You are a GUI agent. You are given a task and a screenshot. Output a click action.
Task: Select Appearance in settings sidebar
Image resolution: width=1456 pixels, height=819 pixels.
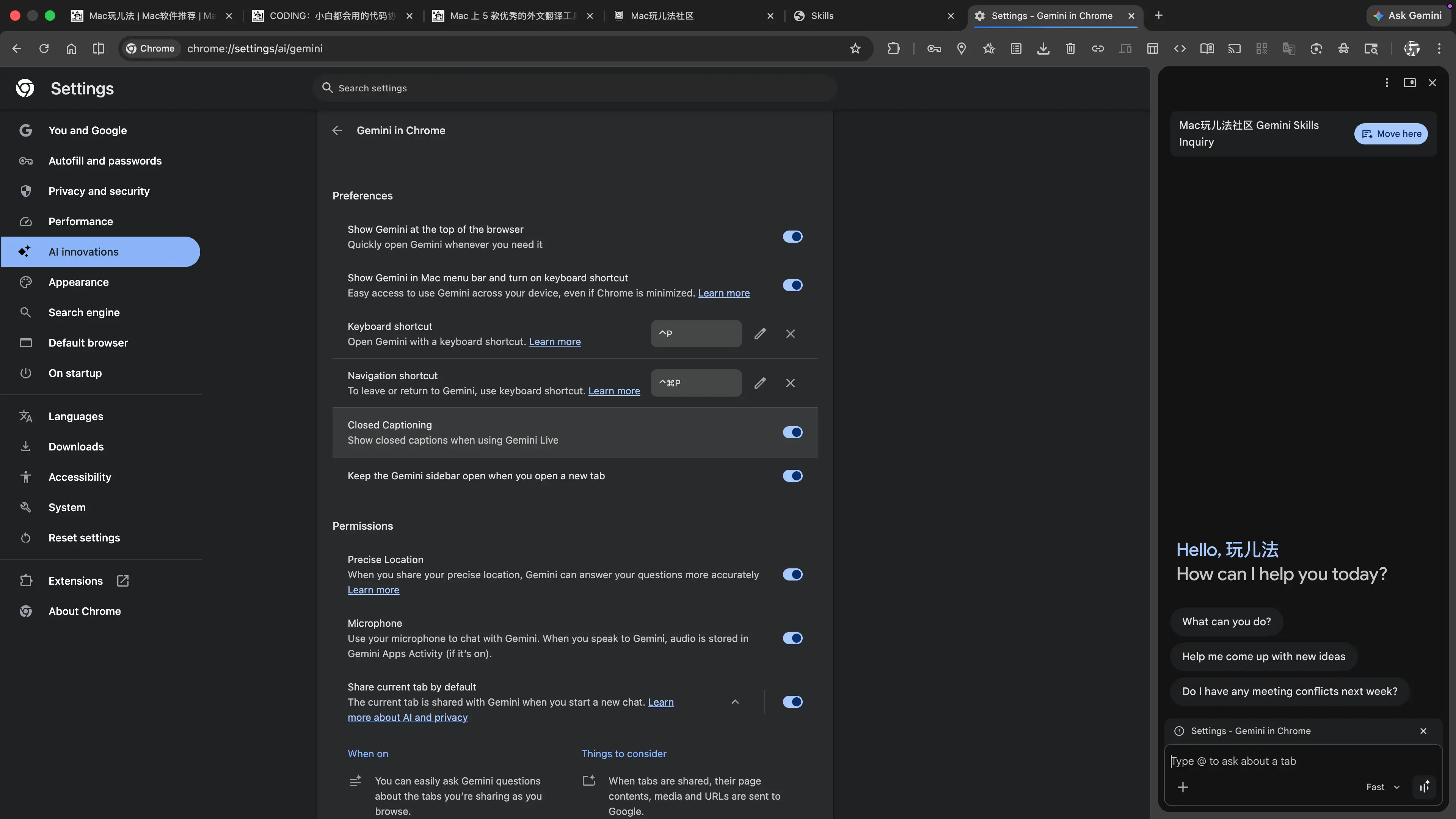78,282
